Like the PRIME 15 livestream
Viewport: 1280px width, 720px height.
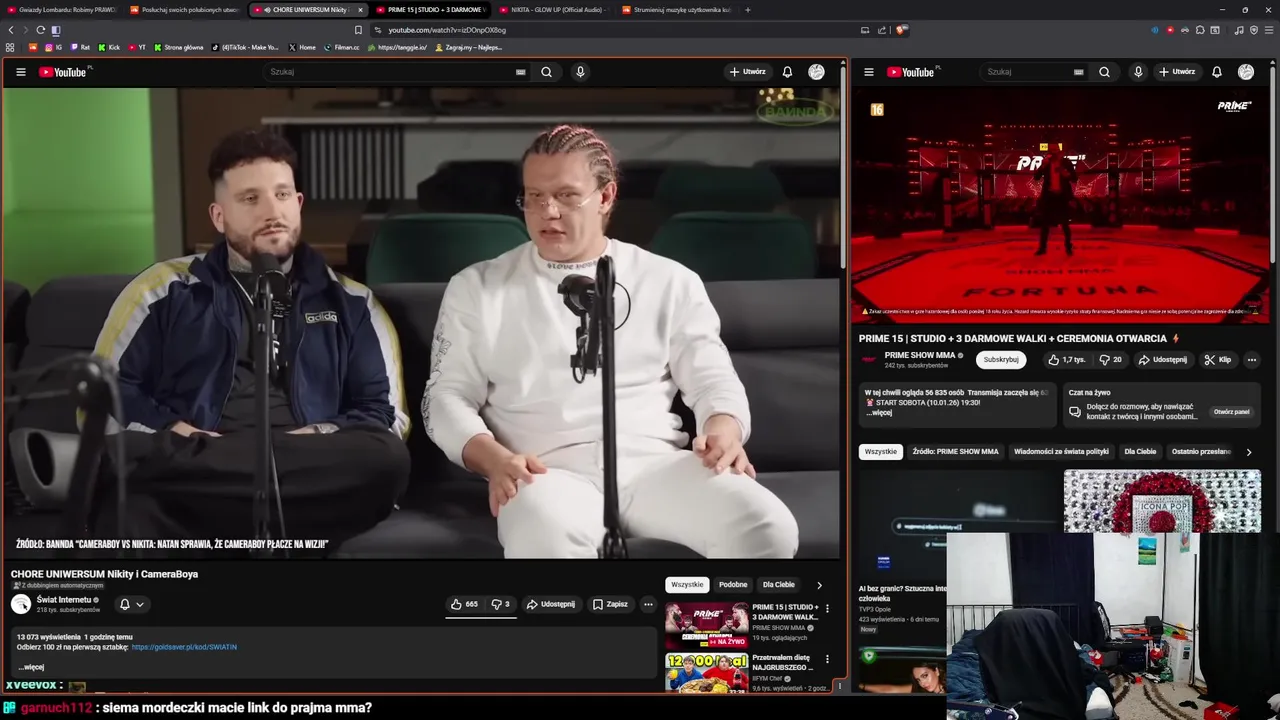(1066, 360)
